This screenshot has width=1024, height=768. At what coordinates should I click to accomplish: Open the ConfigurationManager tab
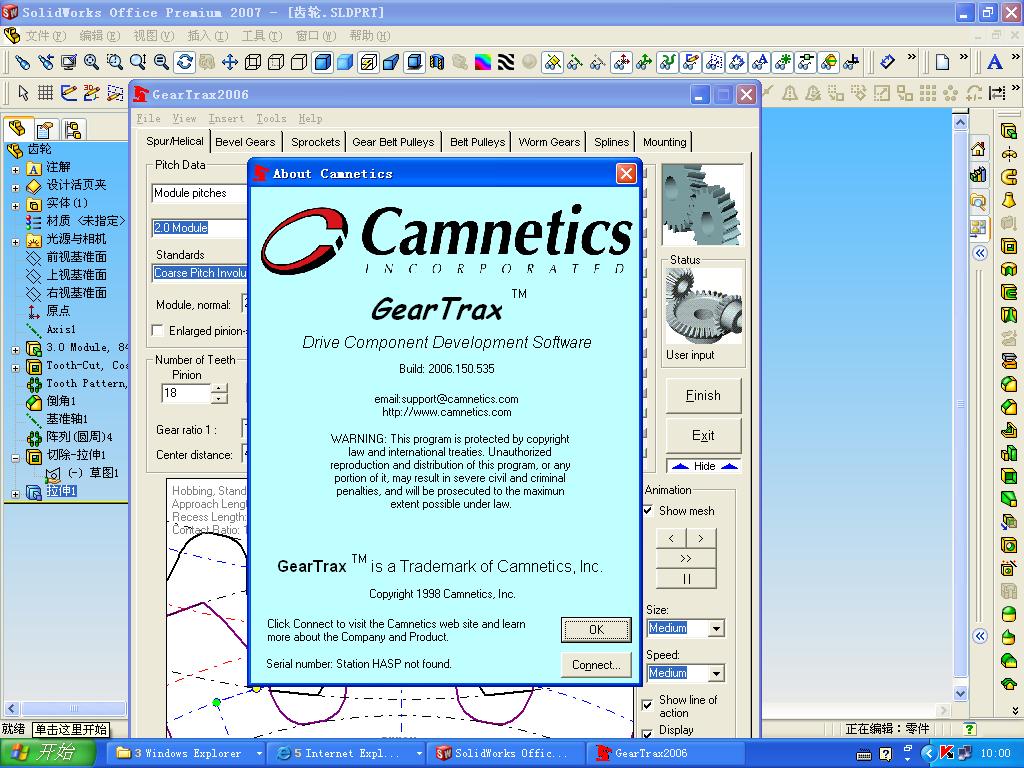pos(72,129)
